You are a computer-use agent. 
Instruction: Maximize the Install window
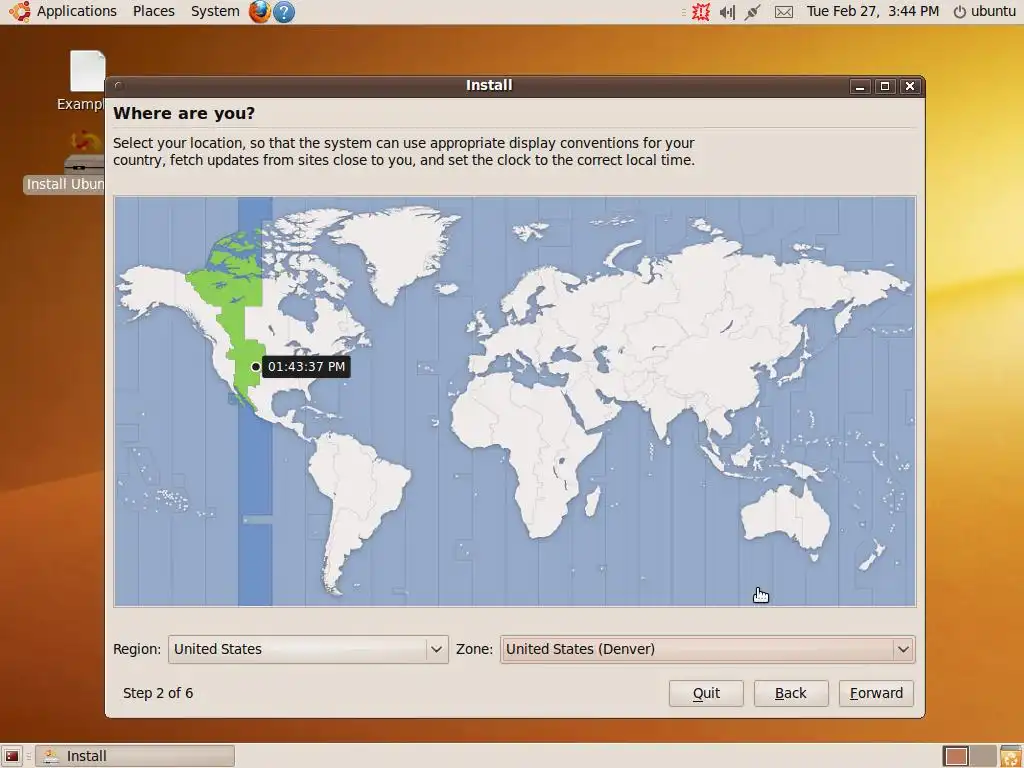(885, 86)
